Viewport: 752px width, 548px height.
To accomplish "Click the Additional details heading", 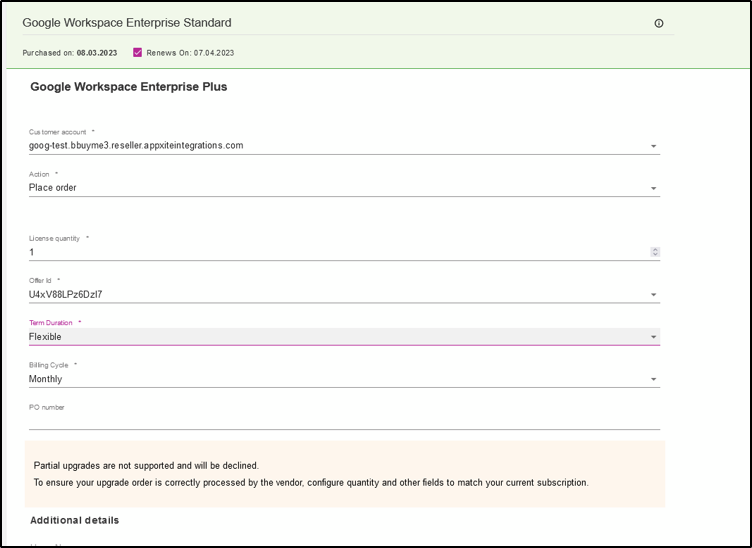I will (x=74, y=520).
